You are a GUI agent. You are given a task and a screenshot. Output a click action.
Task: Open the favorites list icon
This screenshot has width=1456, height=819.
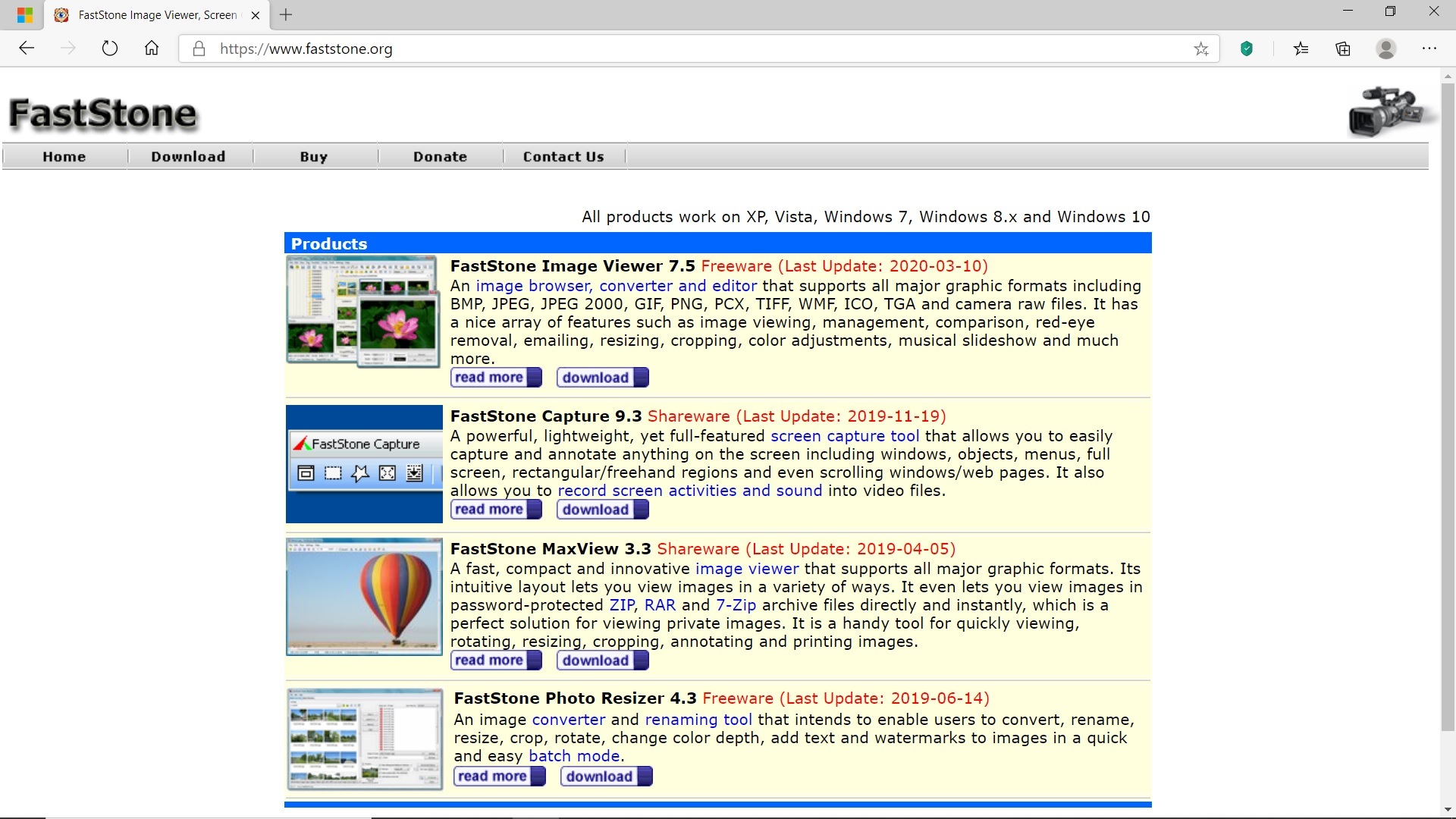pyautogui.click(x=1301, y=49)
